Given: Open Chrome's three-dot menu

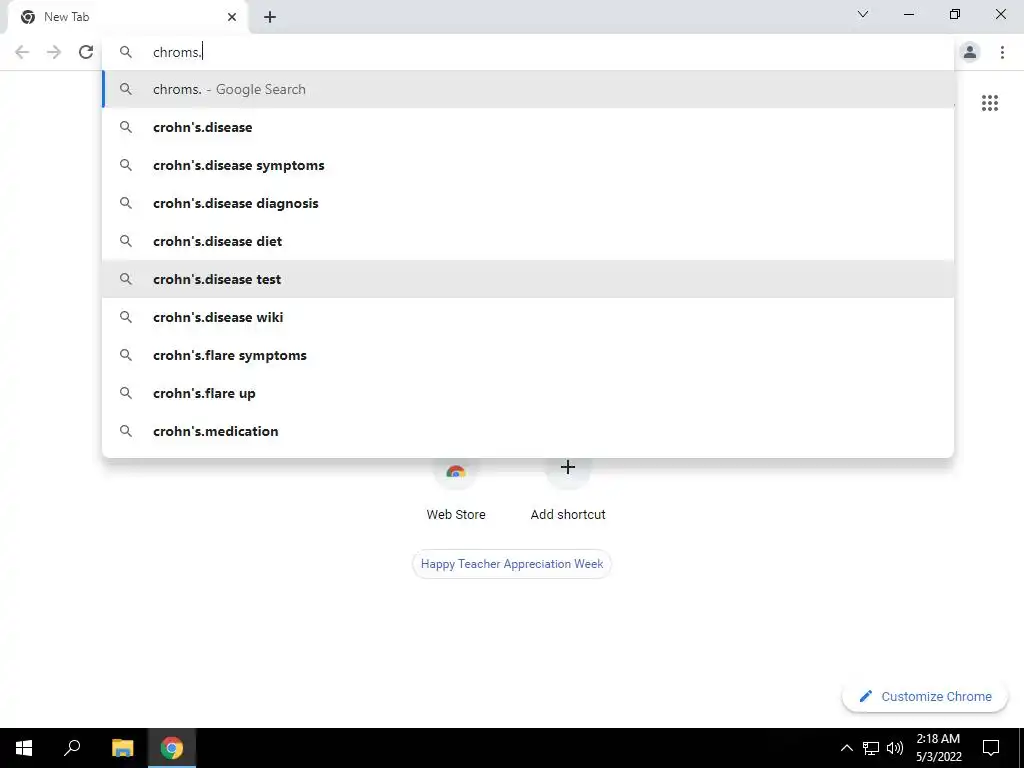Looking at the screenshot, I should (x=1002, y=52).
